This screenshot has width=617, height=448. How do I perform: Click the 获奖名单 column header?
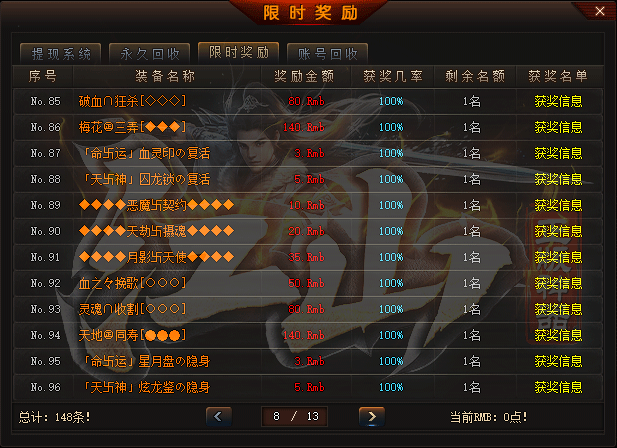[x=558, y=76]
